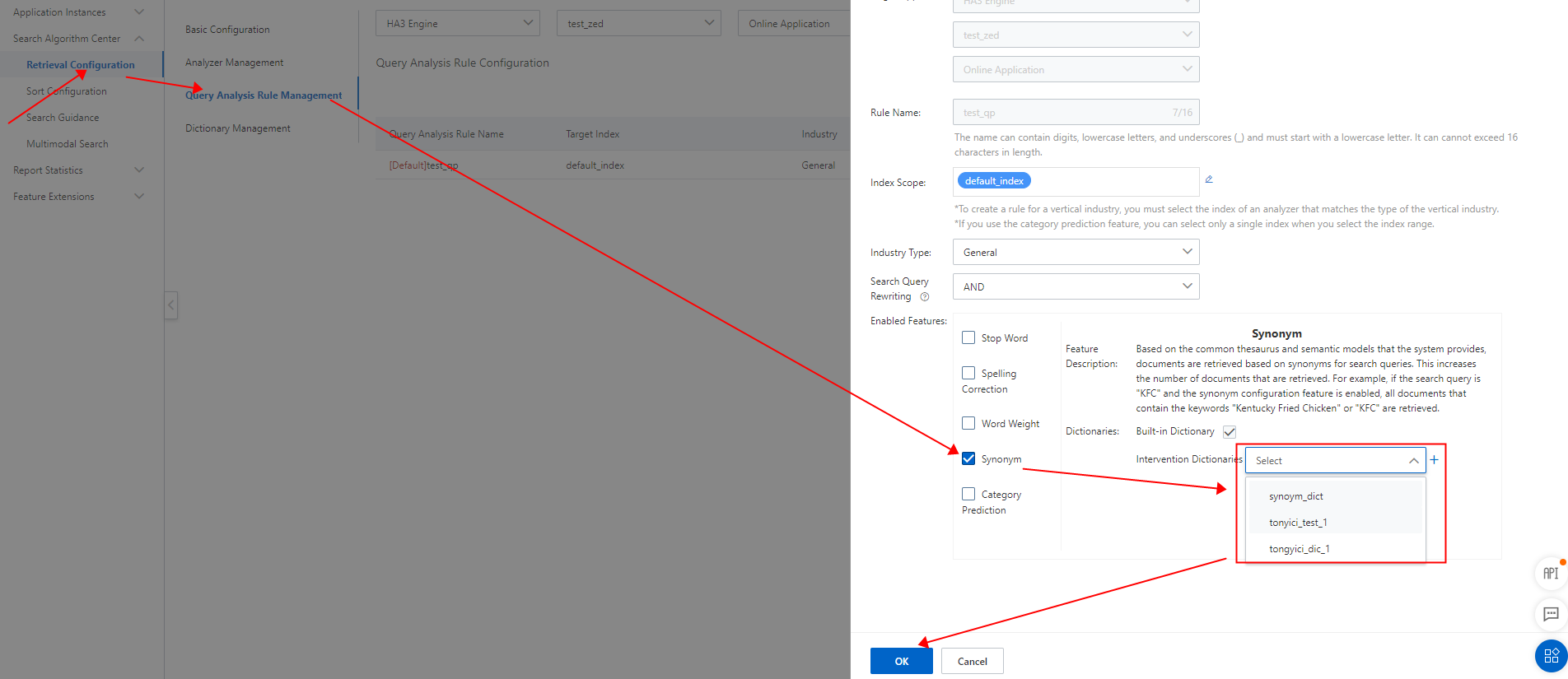
Task: Click the disabled Online Application dropdown in dialog
Action: pyautogui.click(x=1076, y=69)
